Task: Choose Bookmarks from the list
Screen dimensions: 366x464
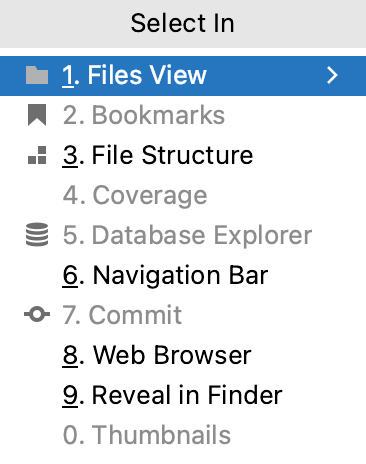Action: click(183, 115)
